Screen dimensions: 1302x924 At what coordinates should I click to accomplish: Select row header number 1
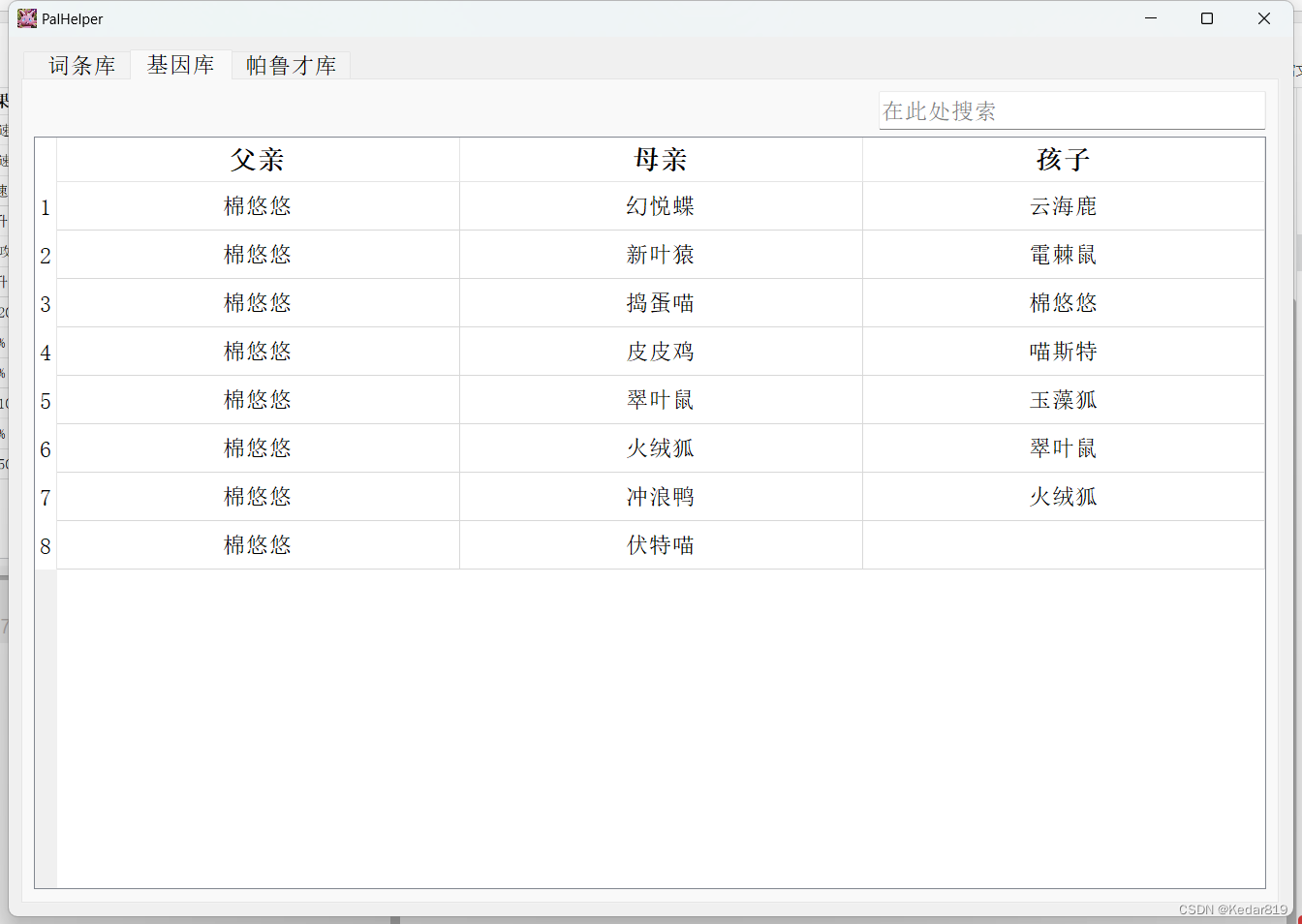coord(46,206)
